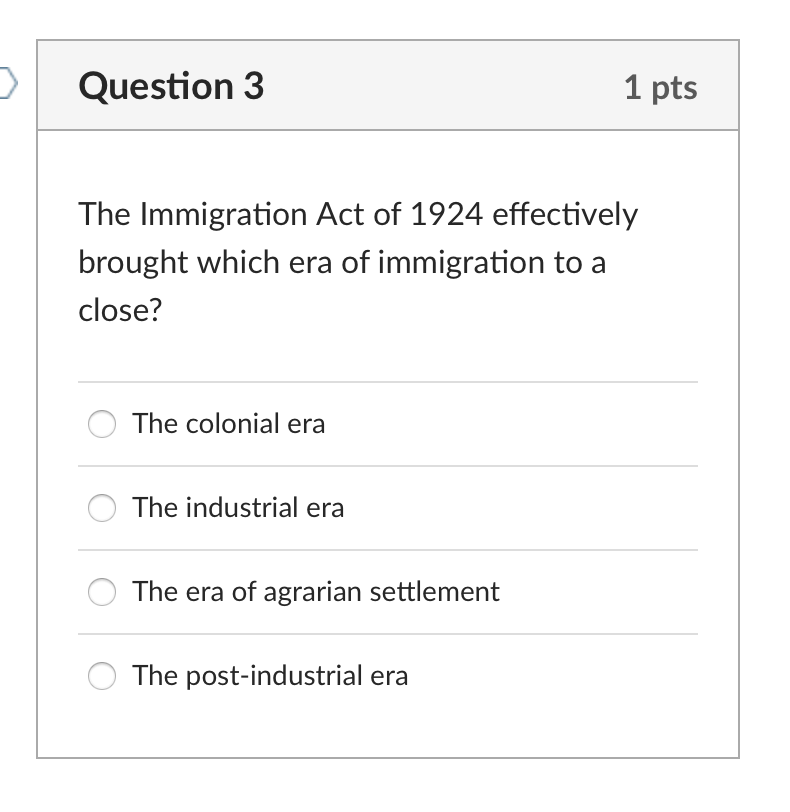
Task: Click the radio circle beside post-industrial era
Action: coord(101,676)
